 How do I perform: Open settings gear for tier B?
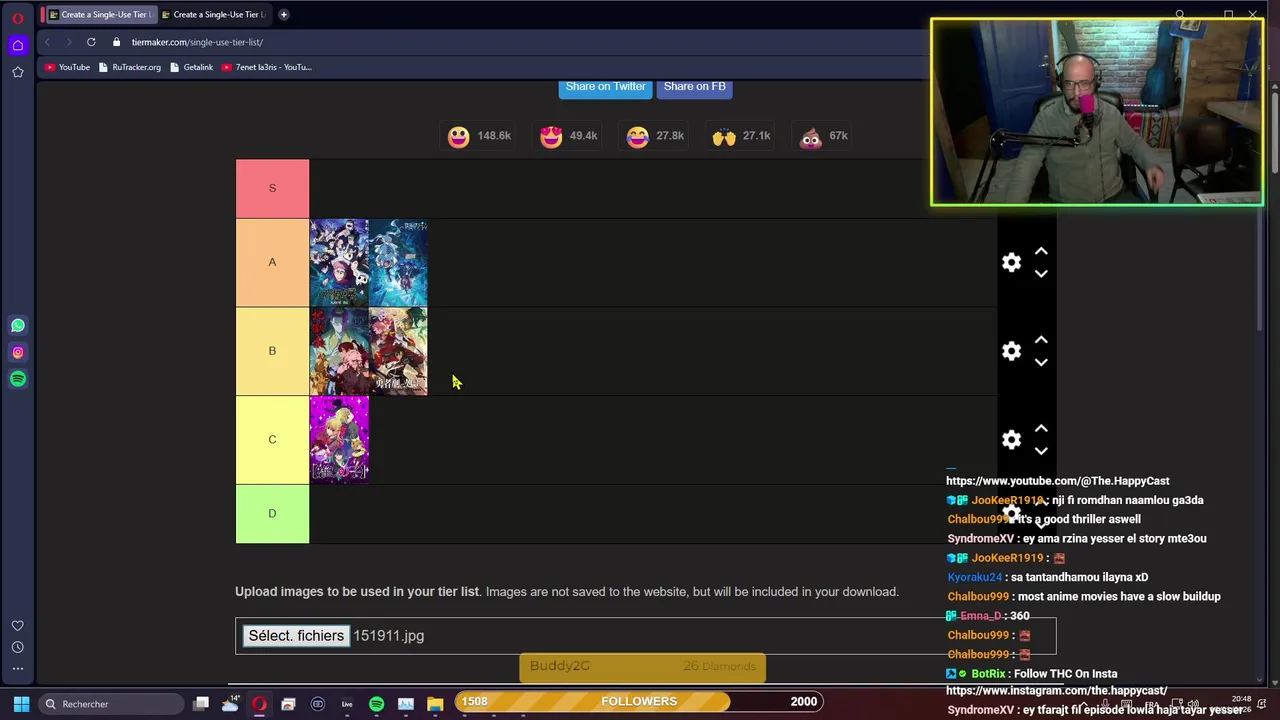[1012, 351]
